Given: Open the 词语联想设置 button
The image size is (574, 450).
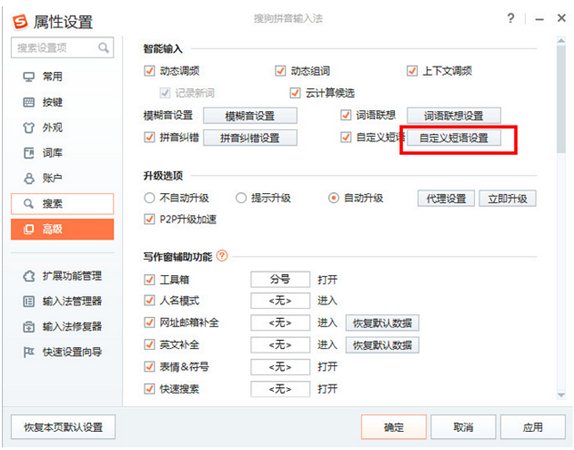Looking at the screenshot, I should pyautogui.click(x=454, y=116).
